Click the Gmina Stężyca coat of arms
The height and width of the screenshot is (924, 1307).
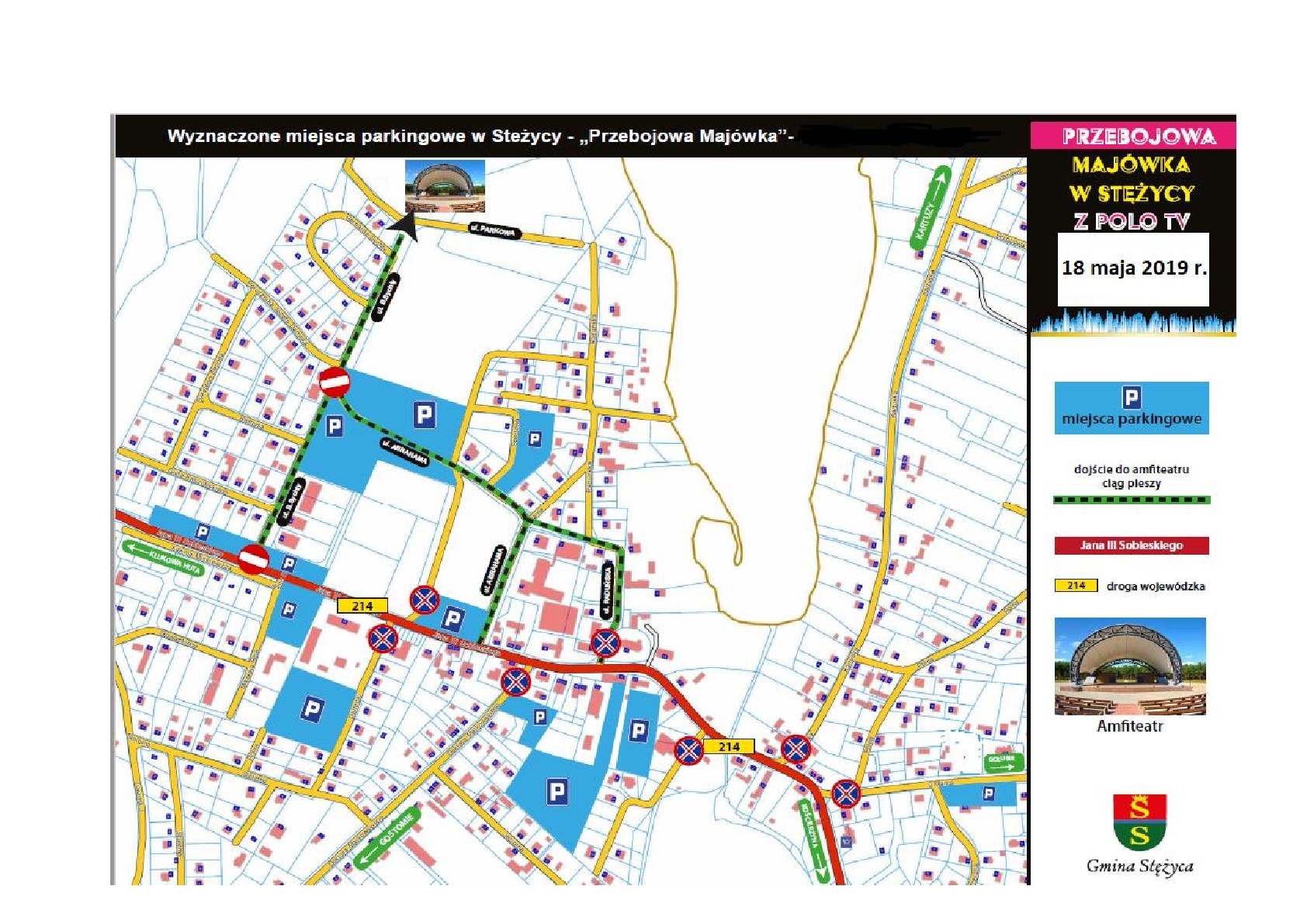1139,822
